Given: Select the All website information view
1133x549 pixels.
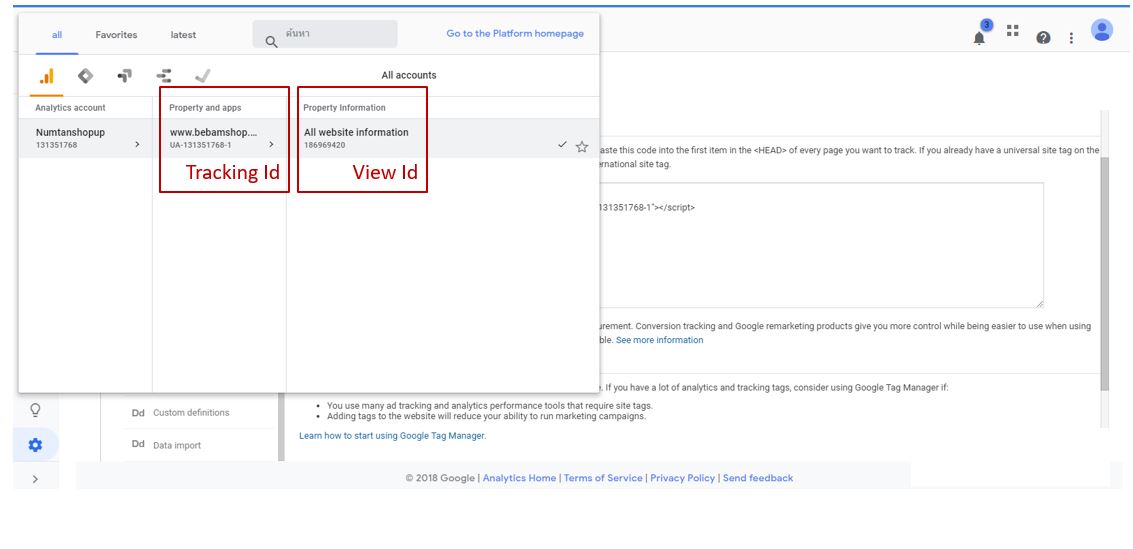Looking at the screenshot, I should click(442, 139).
